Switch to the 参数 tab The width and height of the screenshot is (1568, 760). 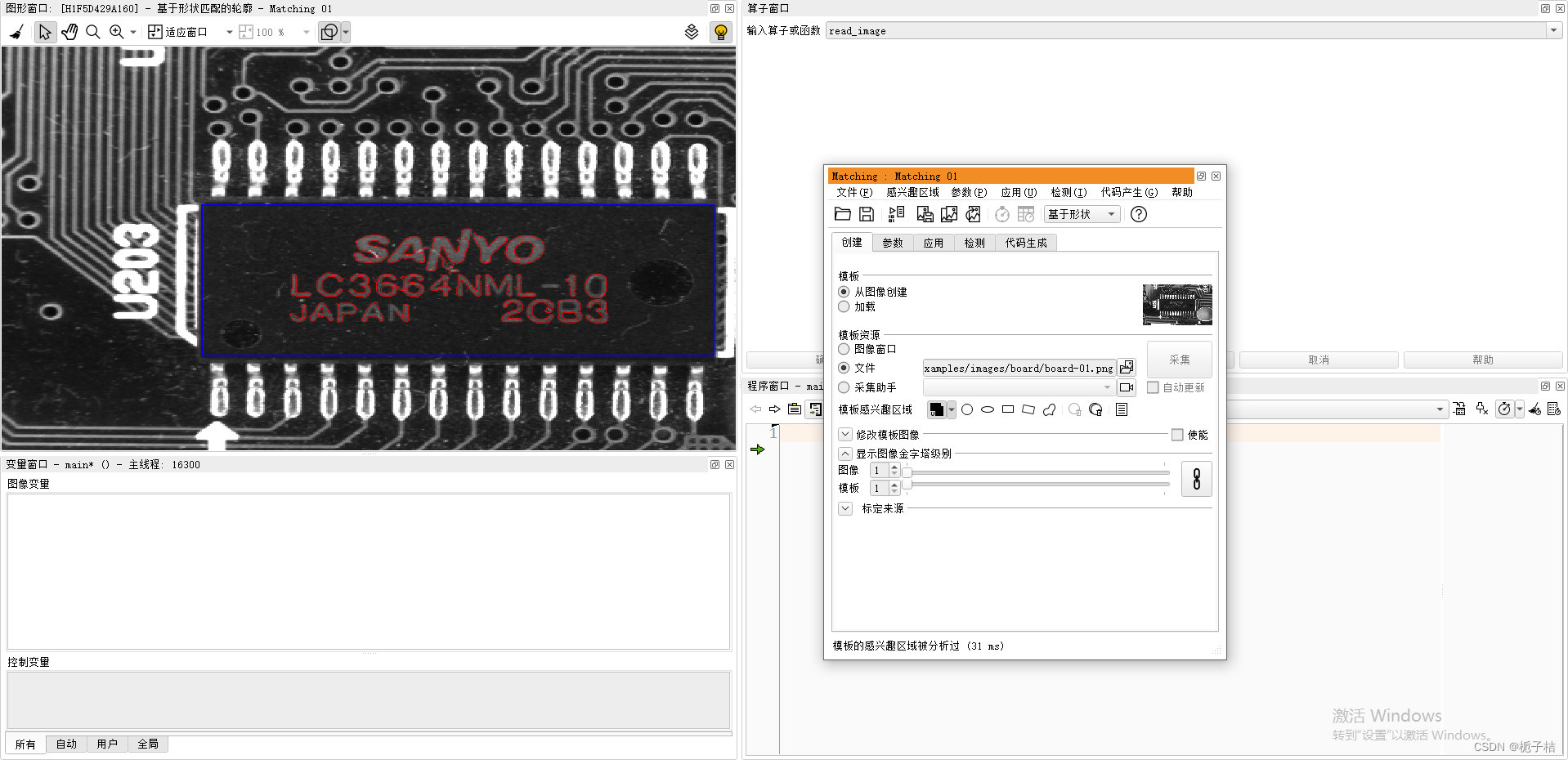click(x=893, y=243)
